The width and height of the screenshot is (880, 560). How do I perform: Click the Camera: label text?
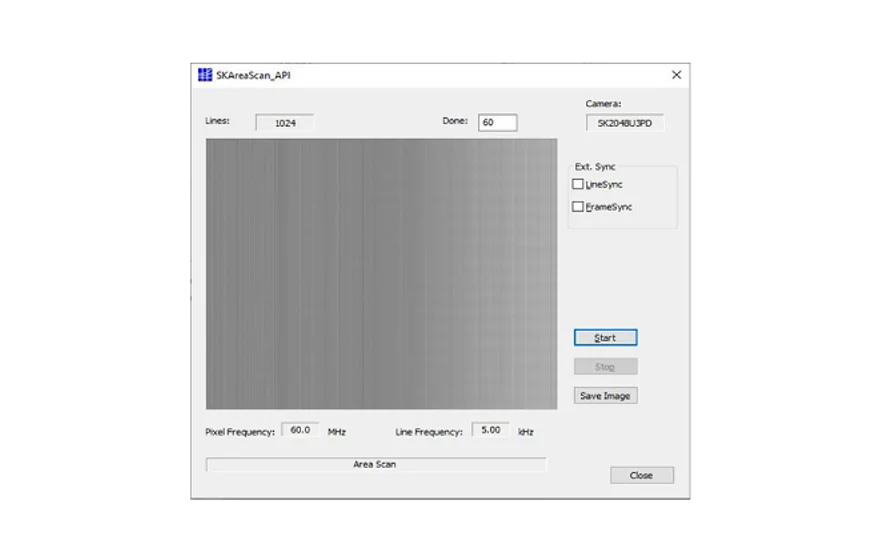603,103
